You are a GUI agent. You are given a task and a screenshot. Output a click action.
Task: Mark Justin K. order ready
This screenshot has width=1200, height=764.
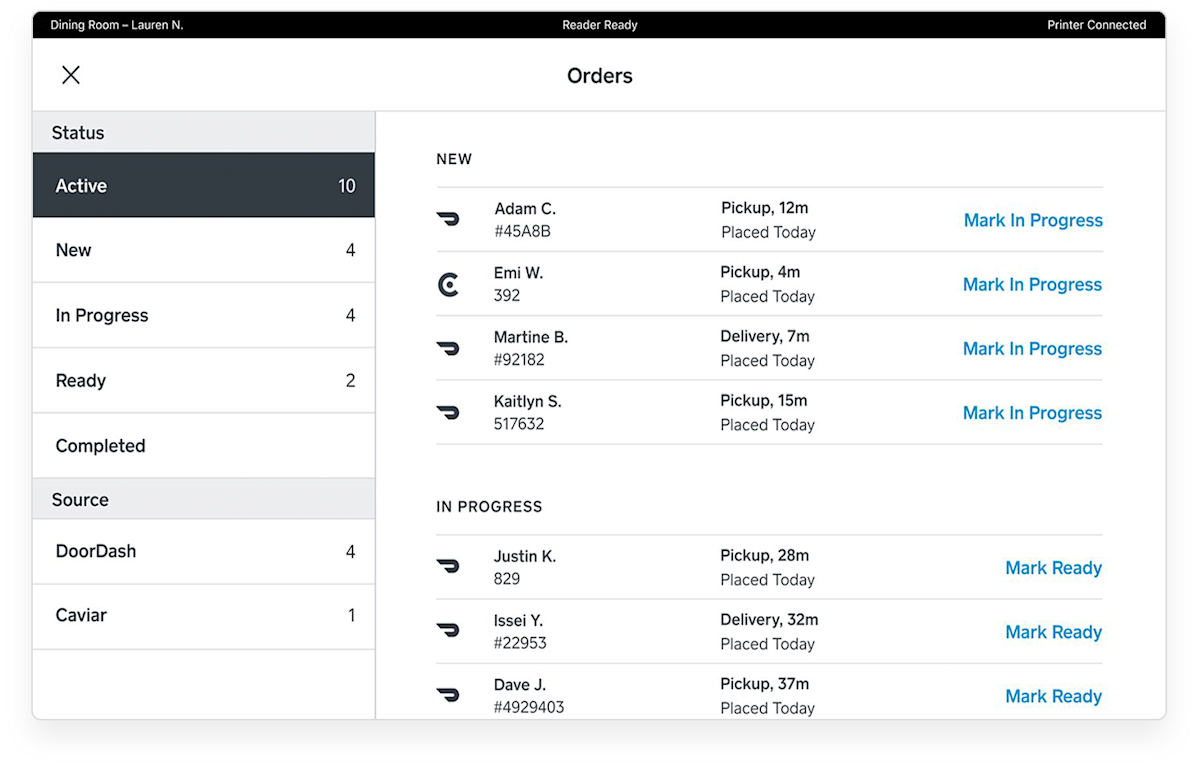1054,567
